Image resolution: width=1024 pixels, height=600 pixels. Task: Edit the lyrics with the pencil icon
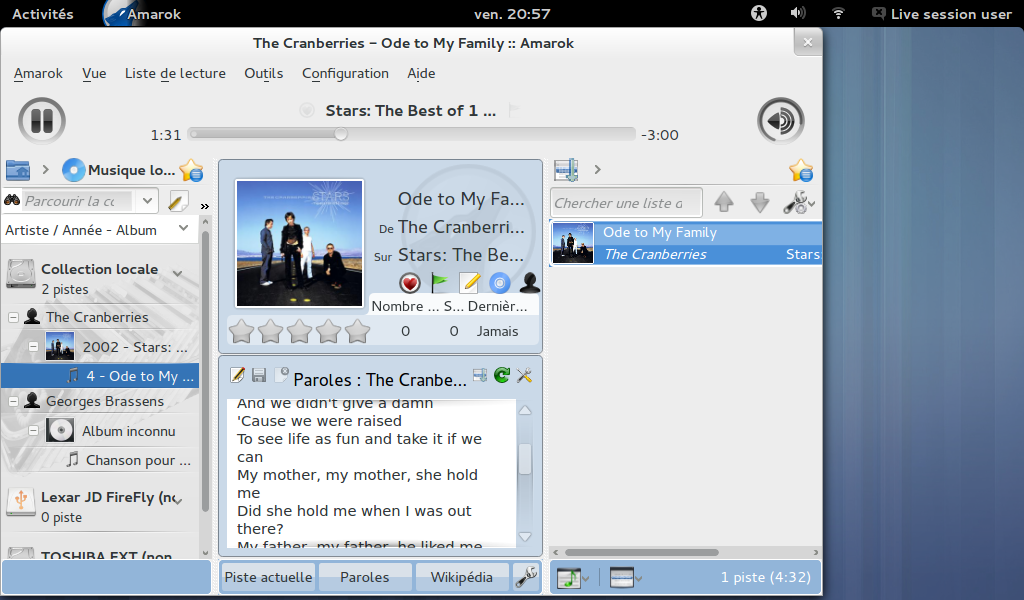coord(238,375)
